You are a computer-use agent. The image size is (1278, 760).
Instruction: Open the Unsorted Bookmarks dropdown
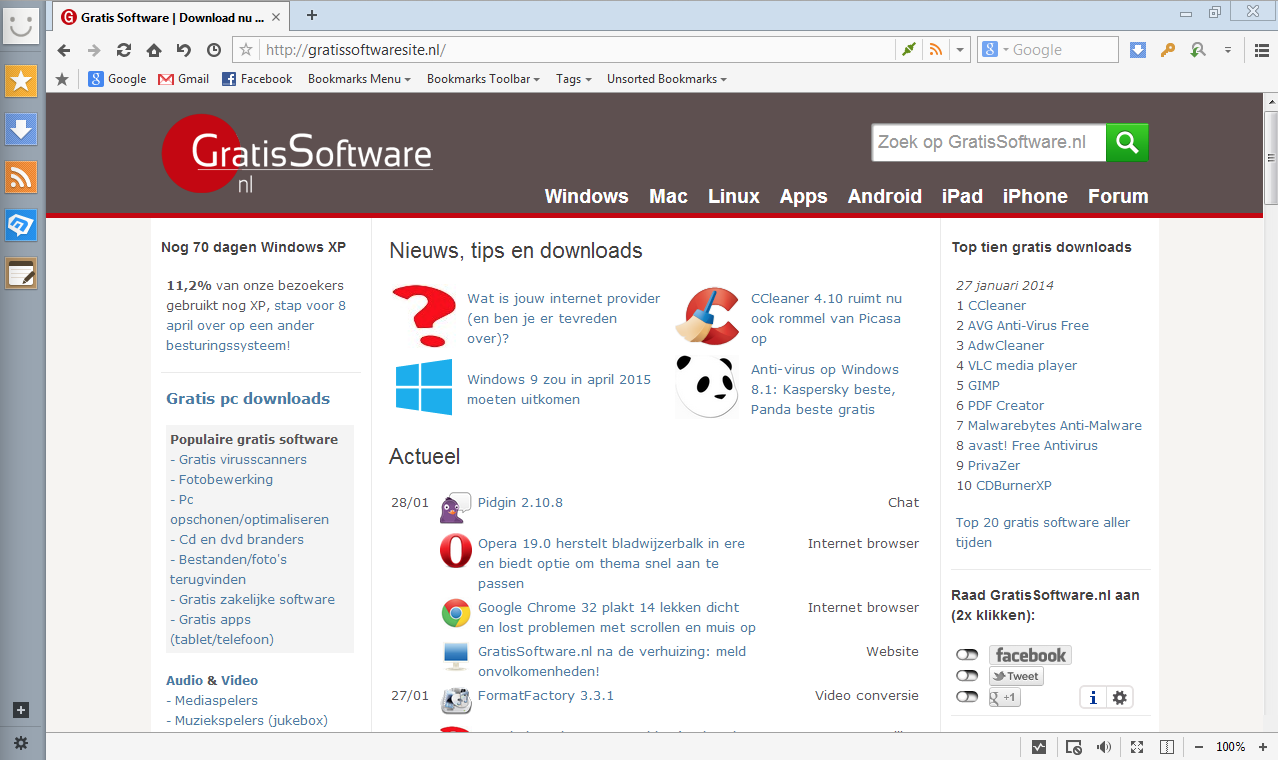coord(666,79)
